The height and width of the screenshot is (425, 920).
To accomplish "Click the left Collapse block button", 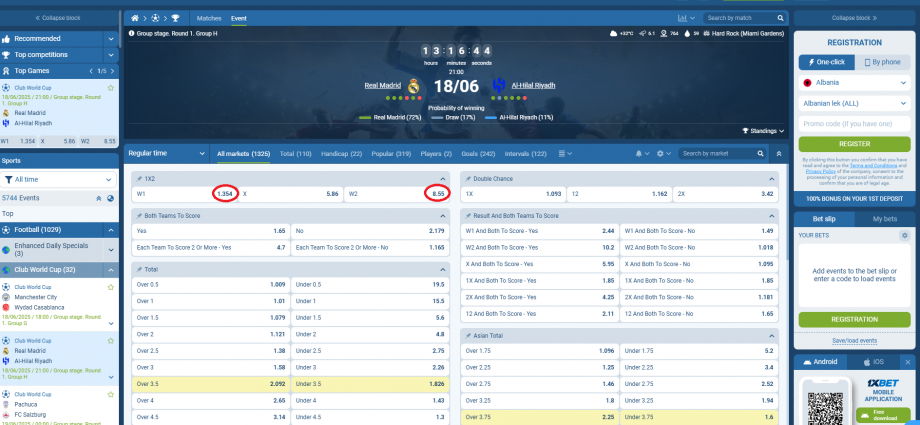I will pyautogui.click(x=59, y=18).
